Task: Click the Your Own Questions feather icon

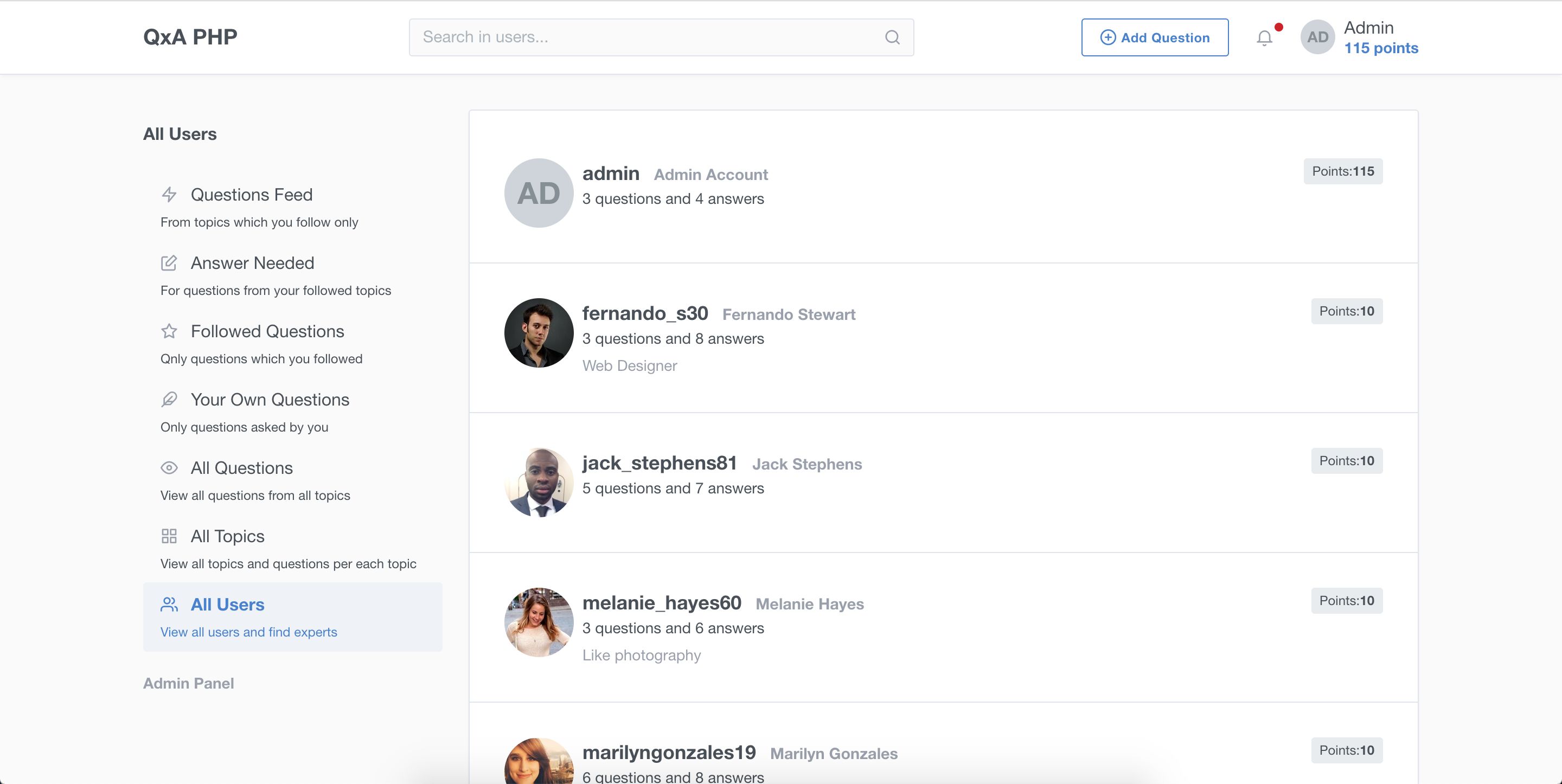Action: click(169, 400)
